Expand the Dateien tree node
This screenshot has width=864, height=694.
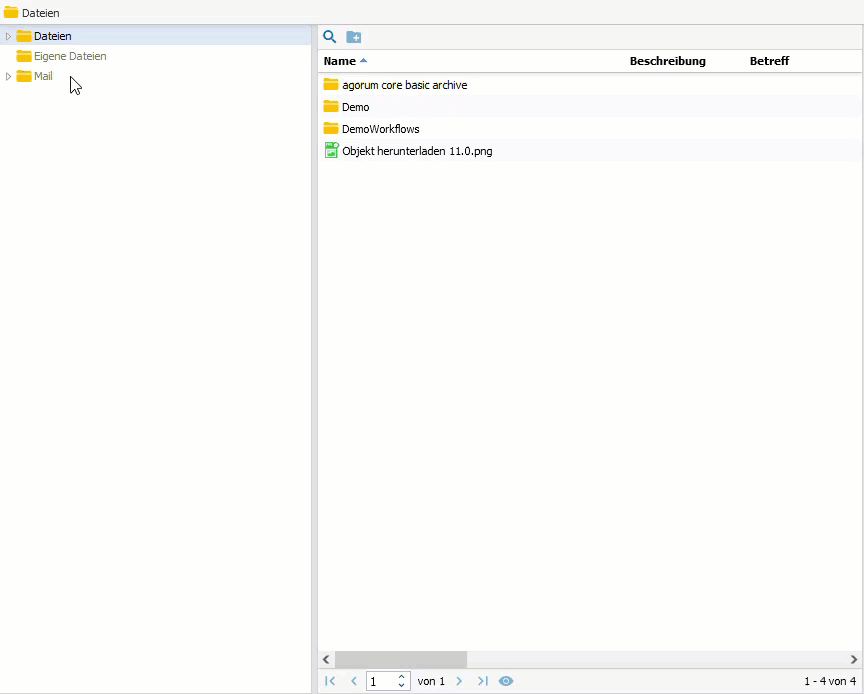coord(8,36)
